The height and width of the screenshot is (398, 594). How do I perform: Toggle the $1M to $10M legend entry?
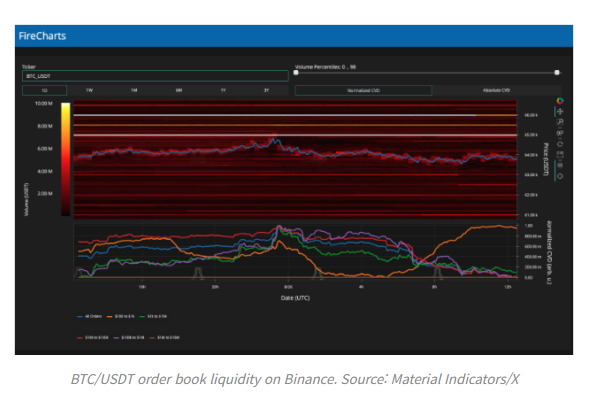point(164,337)
